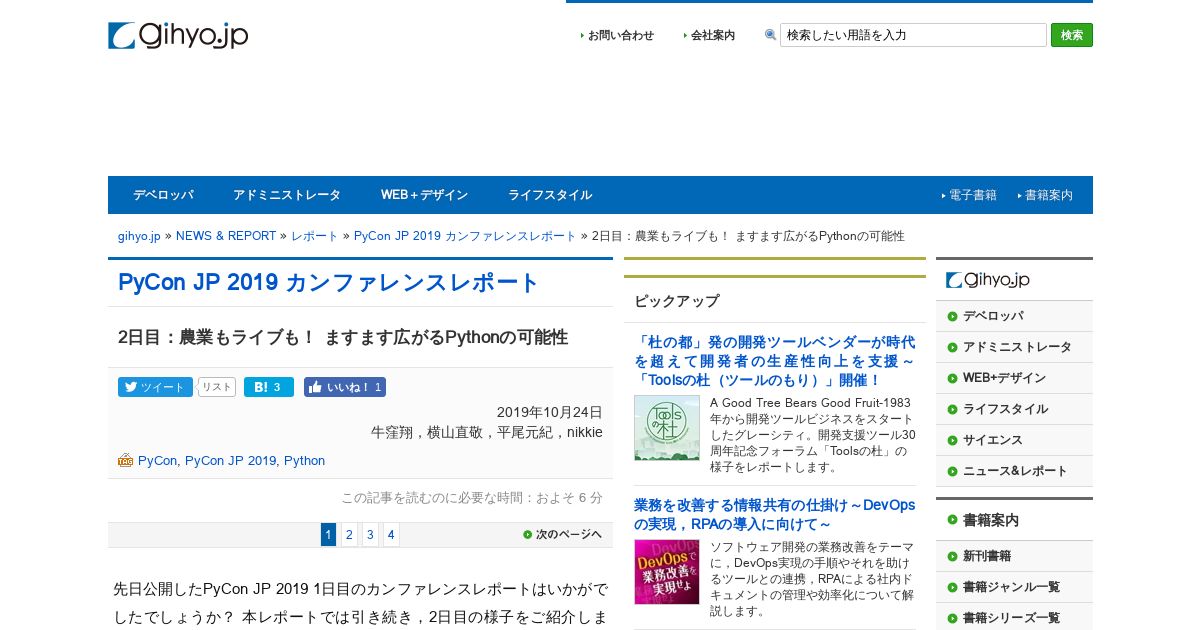Screen dimensions: 1200x630
Task: Click the article title 2日目：農業もライブも！
Action: pos(343,337)
